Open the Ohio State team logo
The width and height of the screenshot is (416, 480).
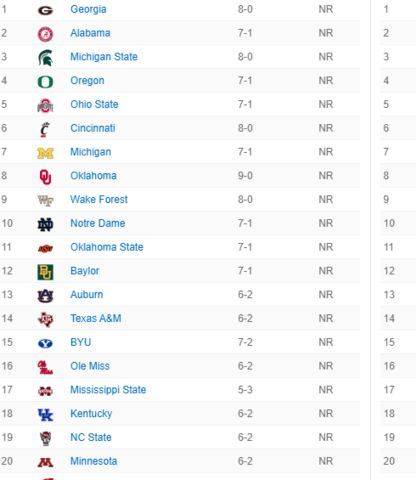[45, 105]
